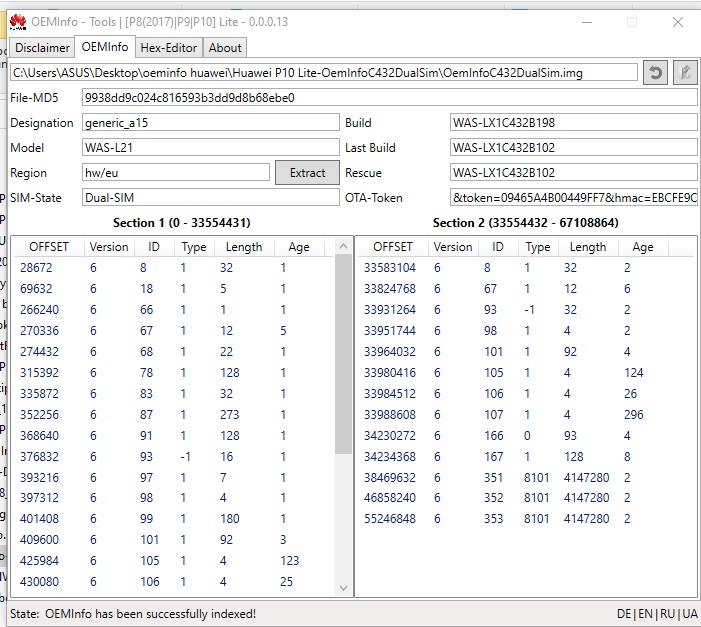Sort Section 1 by Length column header
Viewport: 701px width, 627px height.
tap(244, 247)
